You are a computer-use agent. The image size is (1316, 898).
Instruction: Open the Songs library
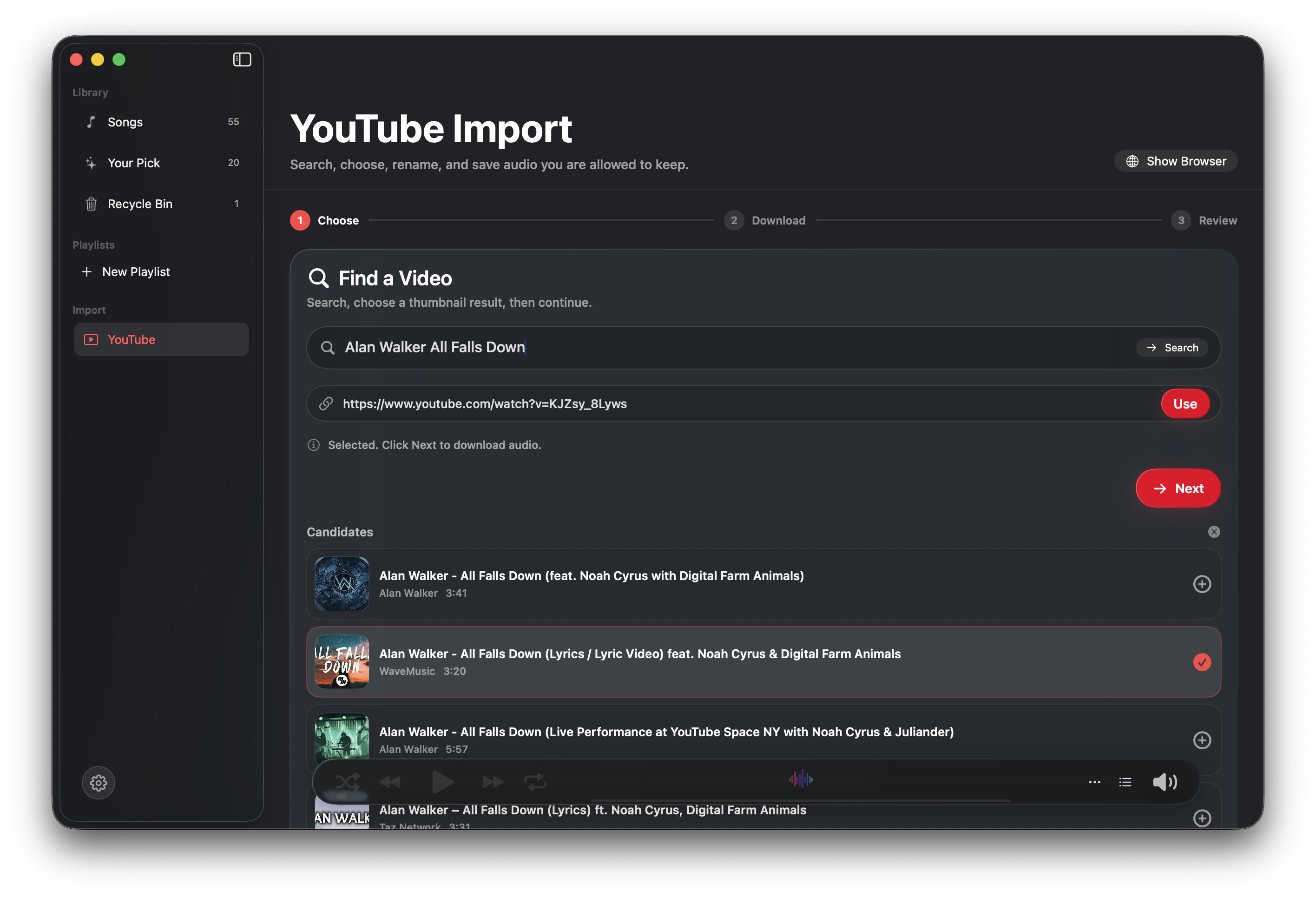[x=161, y=122]
